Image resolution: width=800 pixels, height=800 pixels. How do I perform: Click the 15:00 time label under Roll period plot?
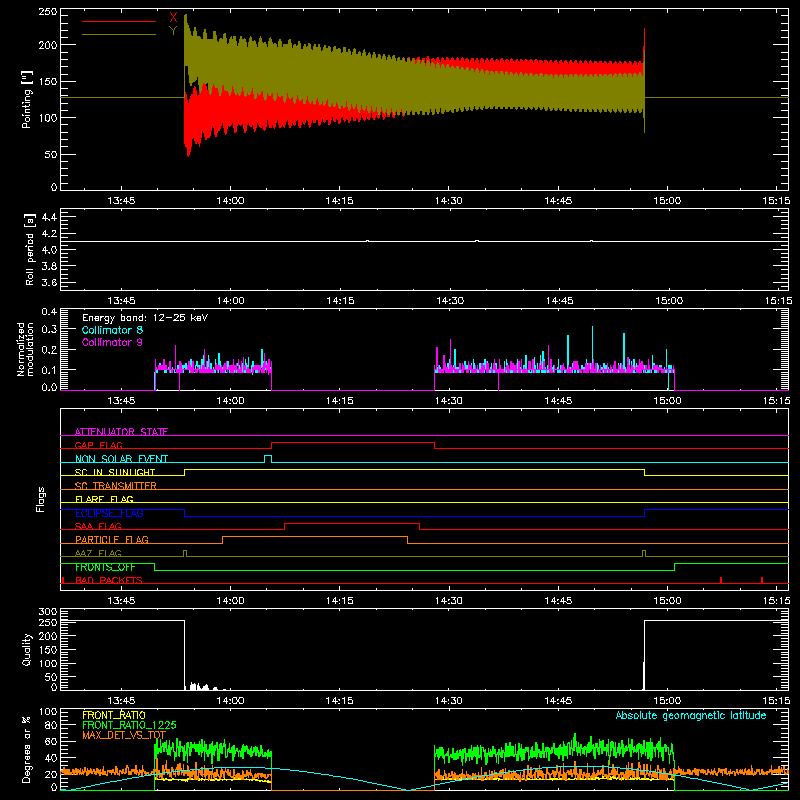[x=669, y=301]
